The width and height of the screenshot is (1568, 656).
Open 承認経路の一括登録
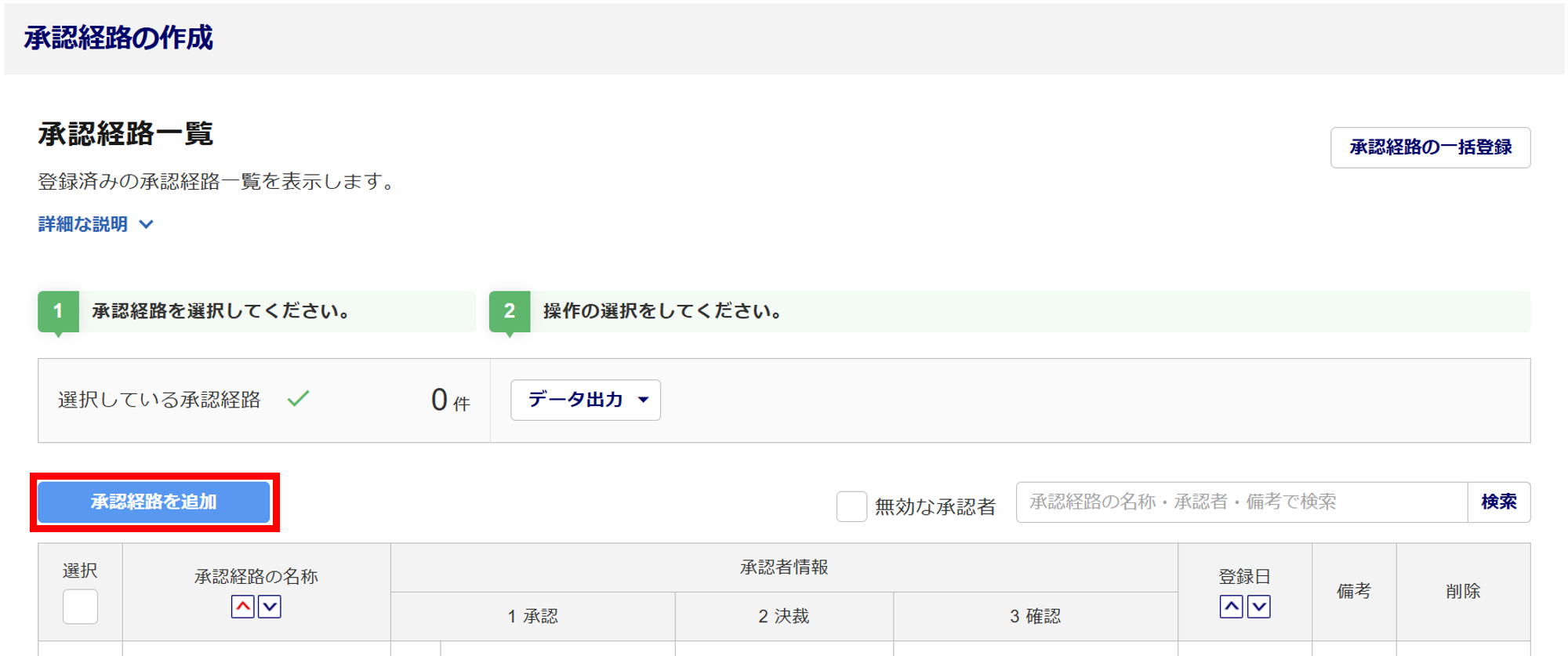click(1430, 147)
